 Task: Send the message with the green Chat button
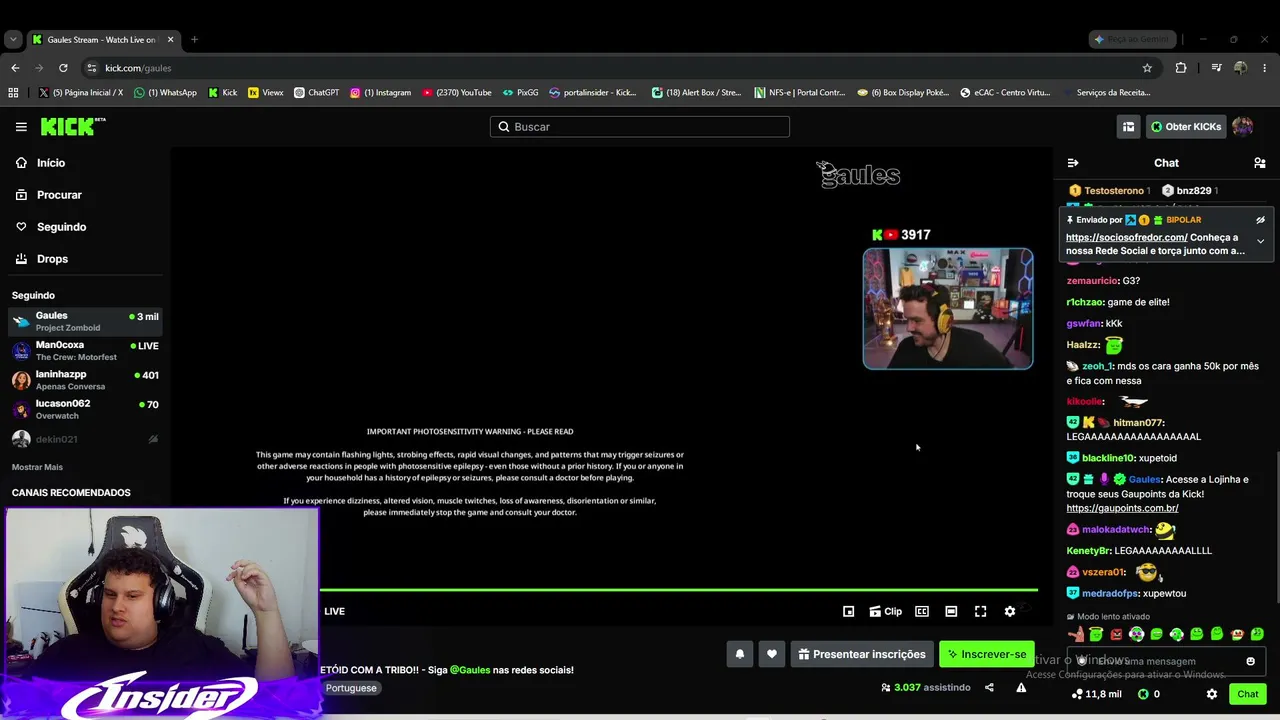click(x=1248, y=694)
